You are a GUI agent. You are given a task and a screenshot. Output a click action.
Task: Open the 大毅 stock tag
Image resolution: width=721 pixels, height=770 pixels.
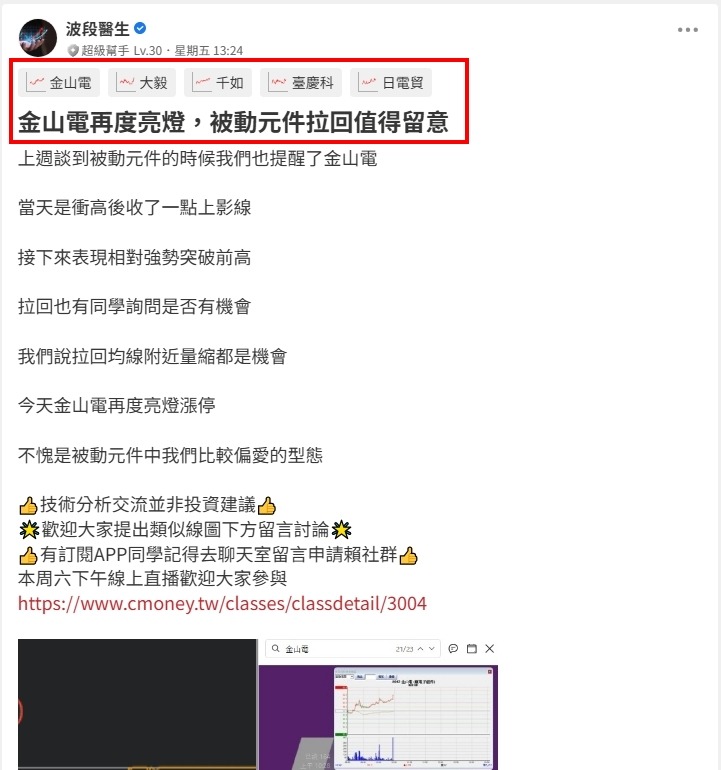pos(142,82)
